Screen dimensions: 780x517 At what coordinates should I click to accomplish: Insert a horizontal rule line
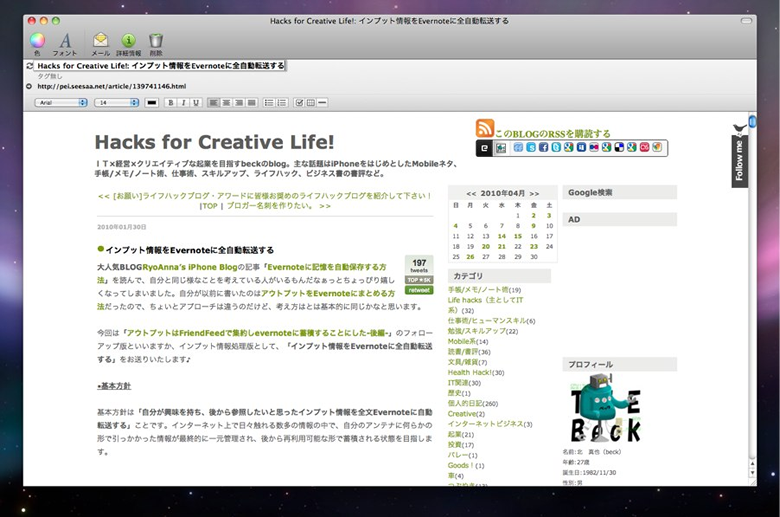coord(322,103)
